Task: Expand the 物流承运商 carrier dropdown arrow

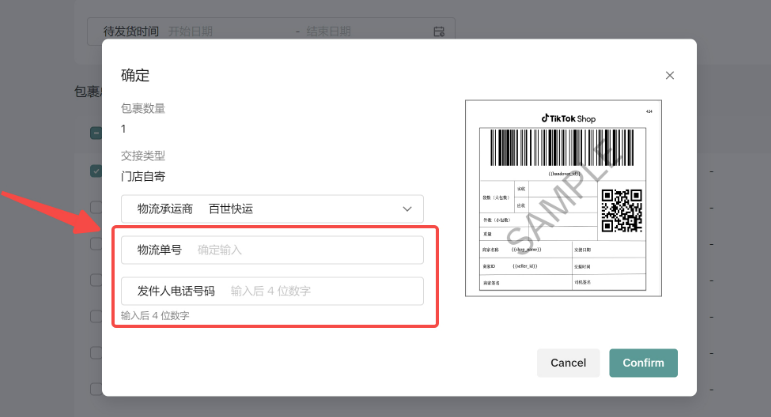Action: pos(407,209)
